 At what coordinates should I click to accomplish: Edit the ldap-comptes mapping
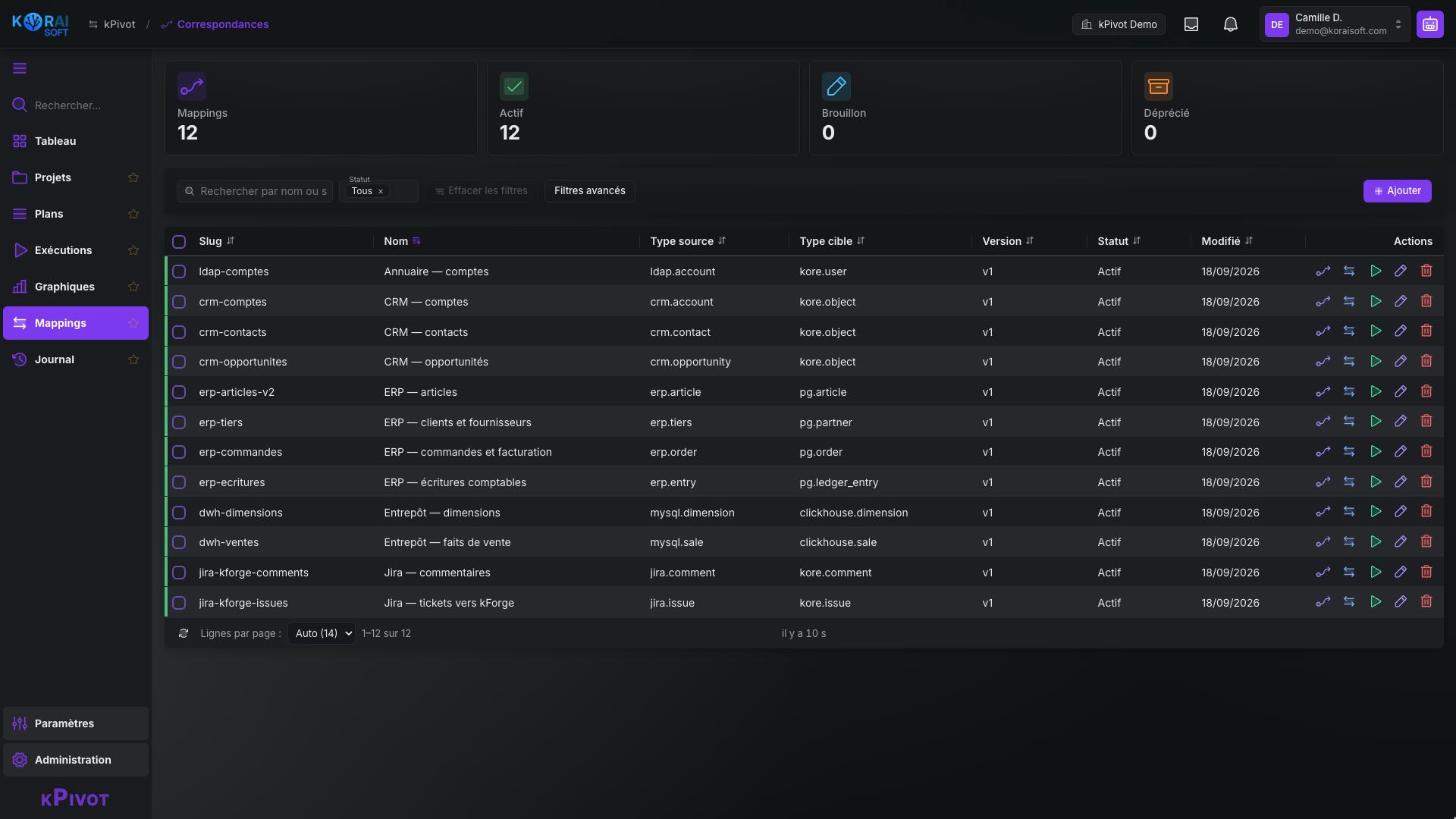[1401, 271]
